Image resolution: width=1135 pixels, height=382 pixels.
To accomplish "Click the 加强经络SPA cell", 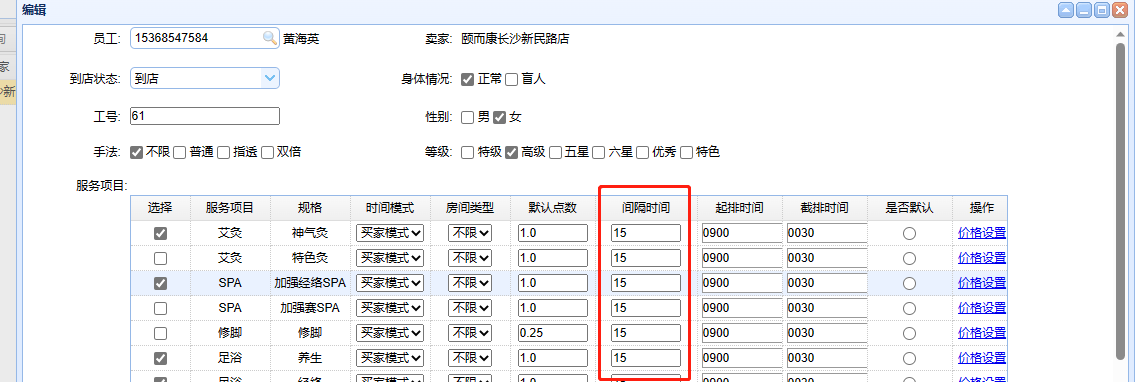I will [311, 283].
